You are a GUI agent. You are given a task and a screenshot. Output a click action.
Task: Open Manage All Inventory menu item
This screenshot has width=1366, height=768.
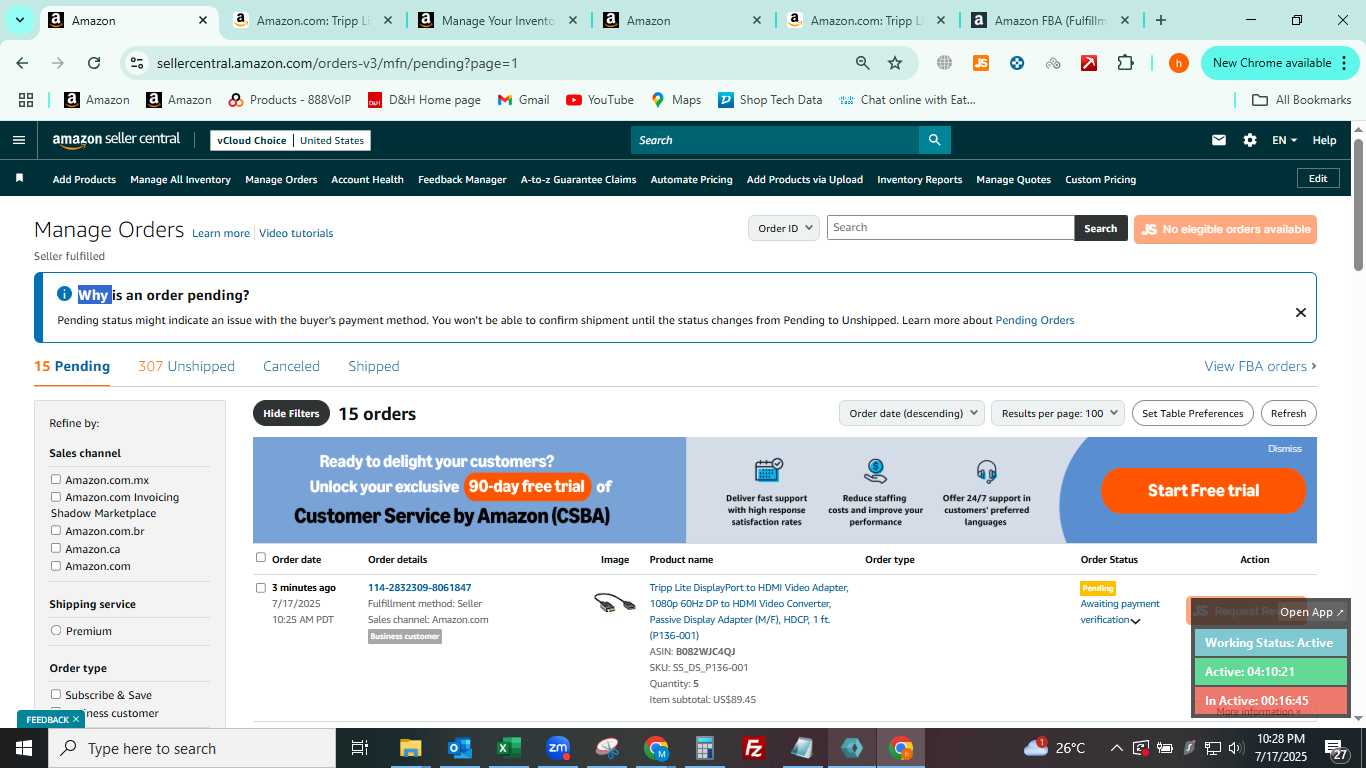click(x=180, y=179)
